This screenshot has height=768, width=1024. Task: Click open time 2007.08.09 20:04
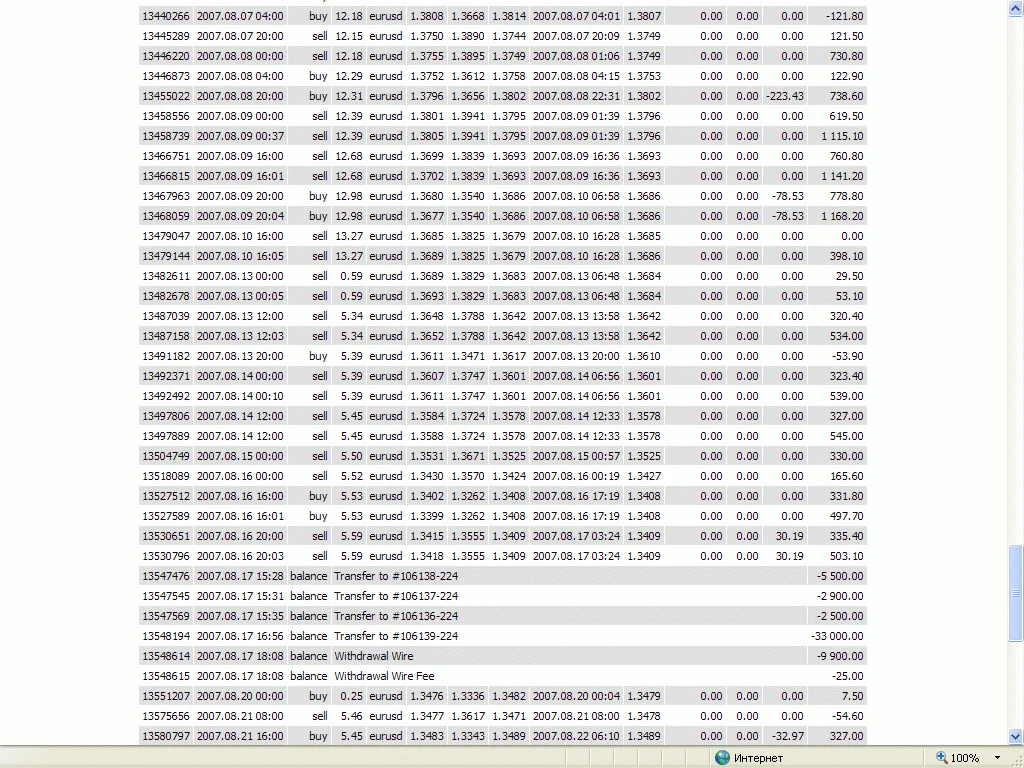tap(240, 216)
